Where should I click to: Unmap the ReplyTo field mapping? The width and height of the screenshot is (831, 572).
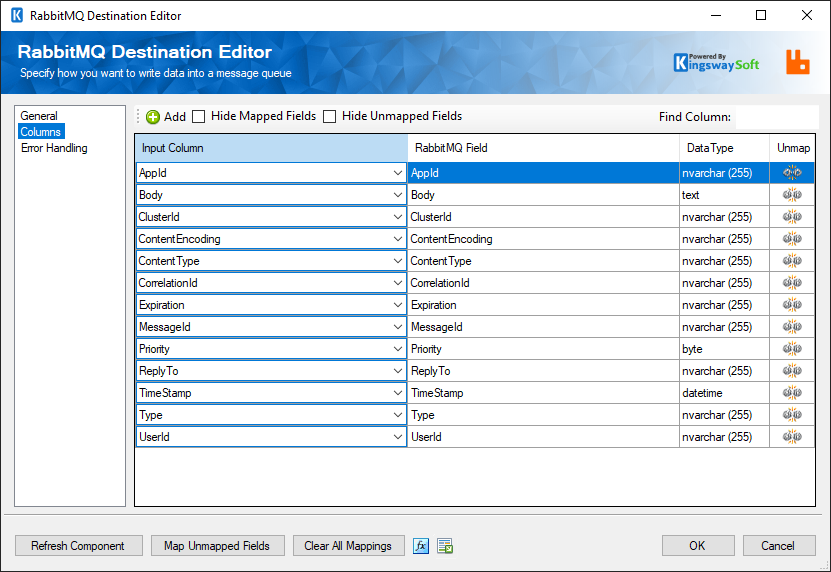click(x=792, y=371)
